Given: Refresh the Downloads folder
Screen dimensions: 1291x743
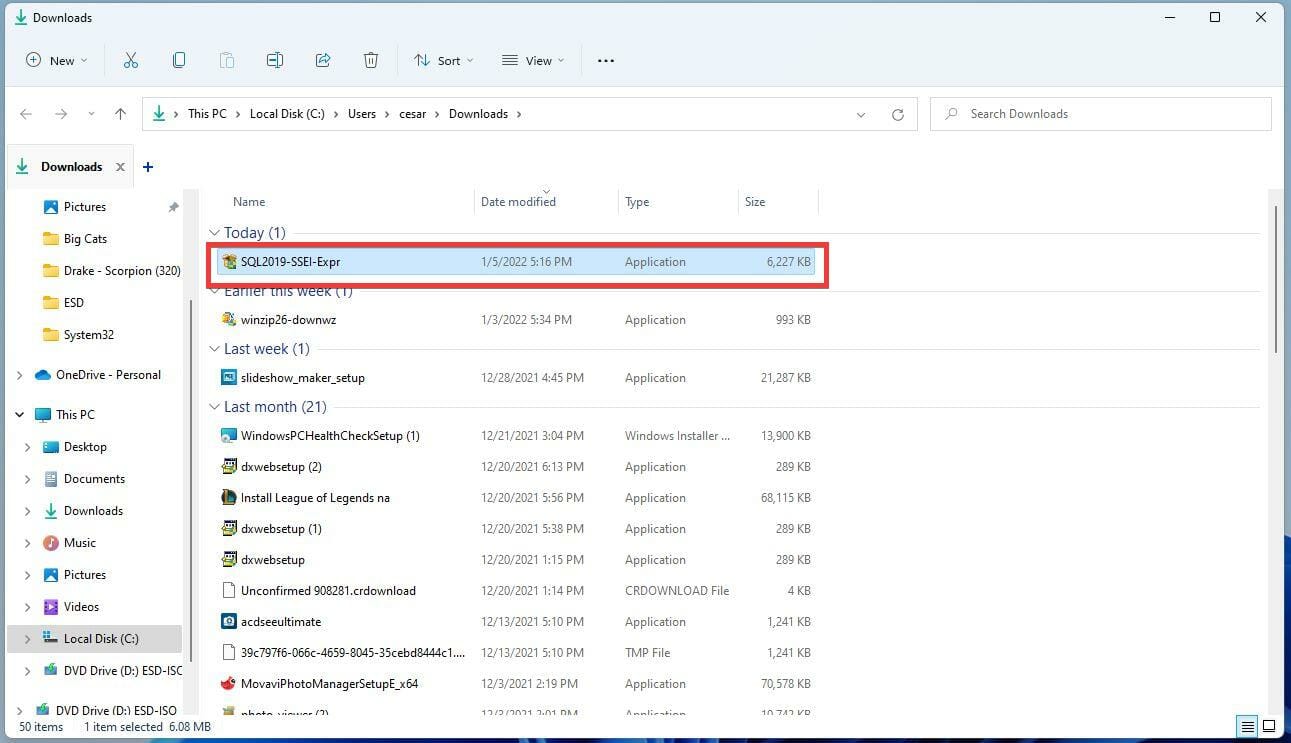Looking at the screenshot, I should [x=897, y=114].
